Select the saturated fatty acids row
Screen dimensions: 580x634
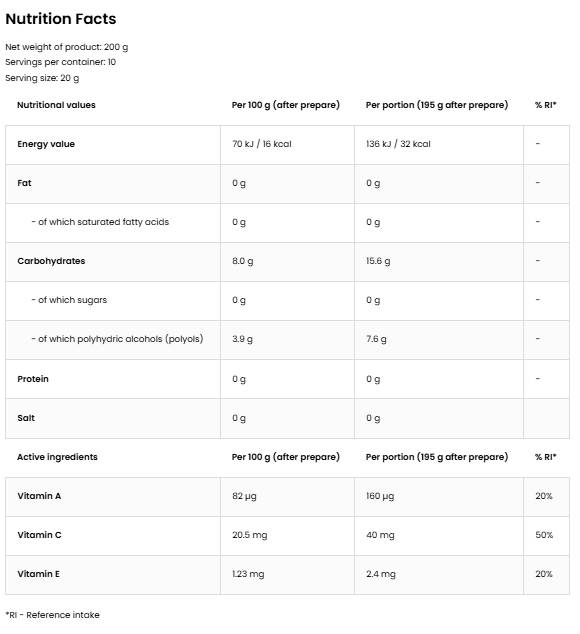[x=287, y=222]
